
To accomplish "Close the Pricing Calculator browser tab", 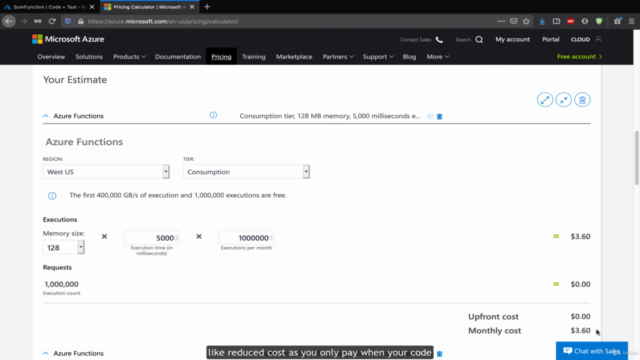I will pyautogui.click(x=192, y=7).
